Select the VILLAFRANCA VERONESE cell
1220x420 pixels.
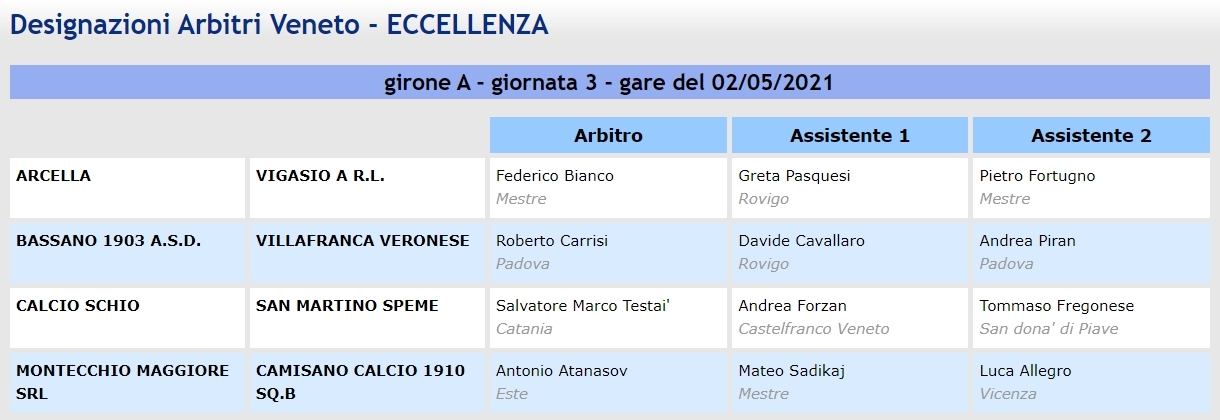pos(367,253)
